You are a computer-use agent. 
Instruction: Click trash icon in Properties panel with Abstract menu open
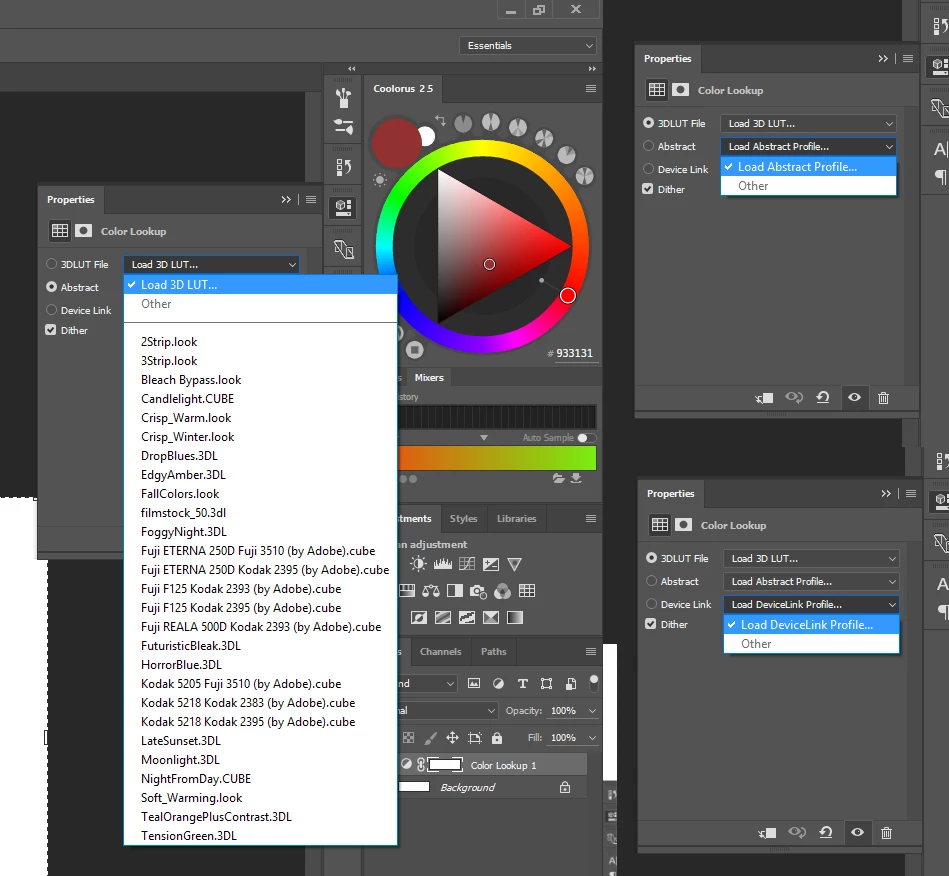pyautogui.click(x=884, y=398)
